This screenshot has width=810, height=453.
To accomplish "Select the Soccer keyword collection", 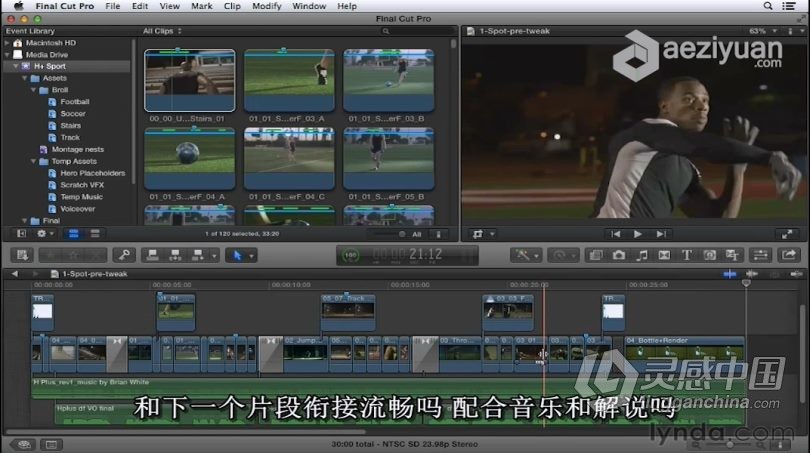I will (x=73, y=114).
